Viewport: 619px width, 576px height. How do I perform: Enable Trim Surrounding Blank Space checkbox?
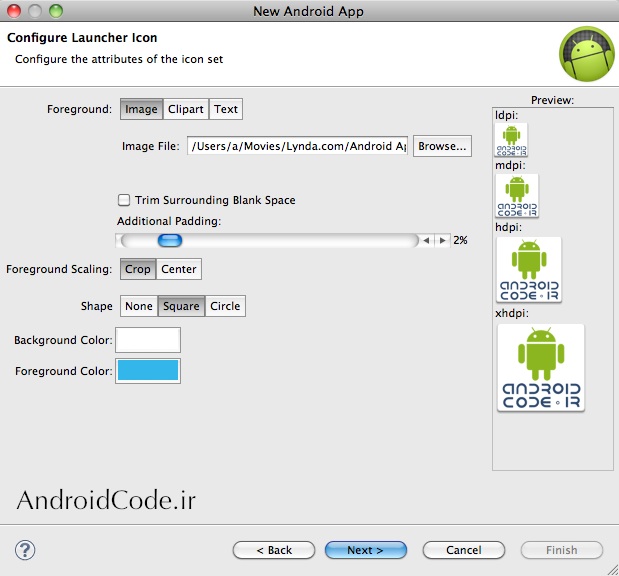pos(124,200)
